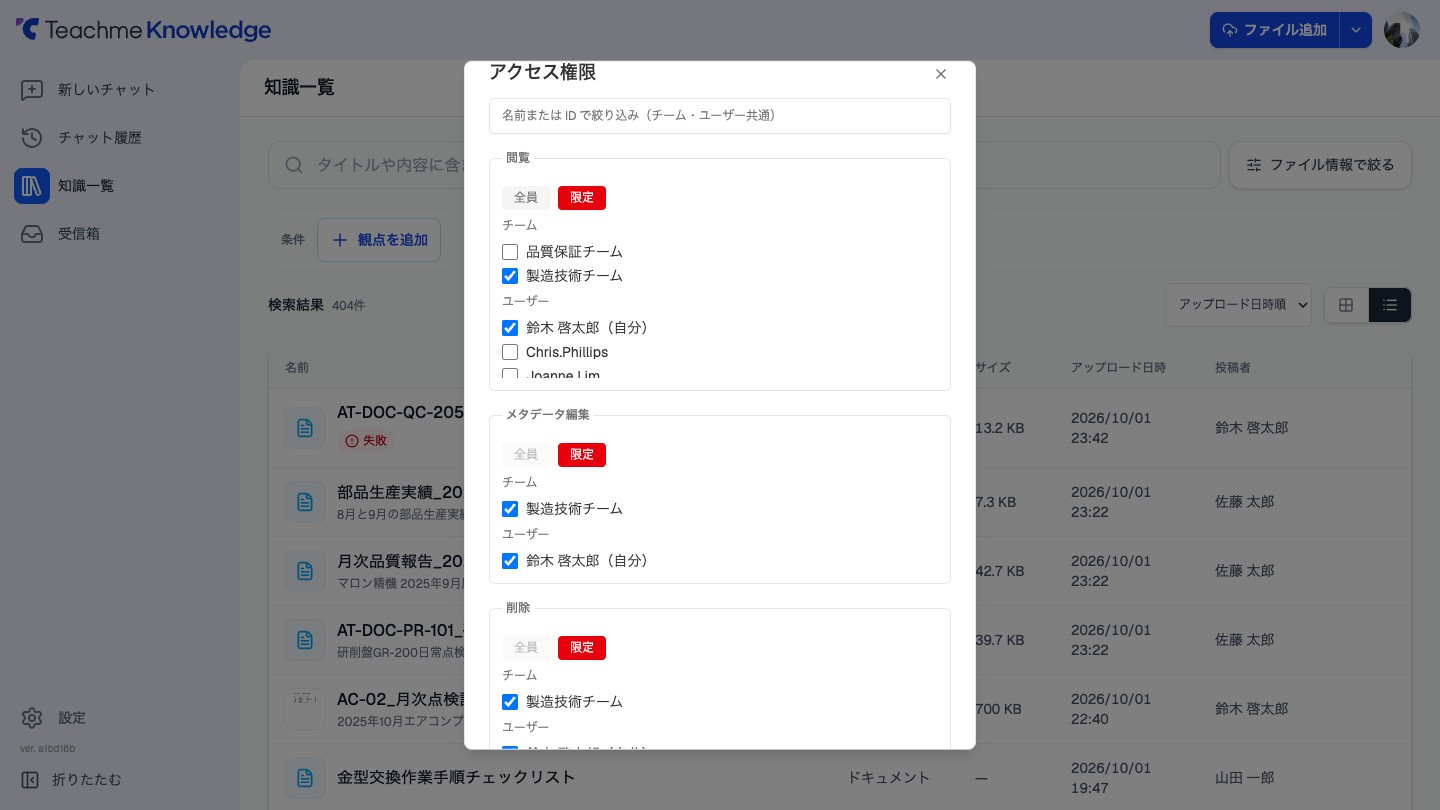Uncheck 鈴木 啓太郎 in メタデータ編集 section

coord(510,561)
